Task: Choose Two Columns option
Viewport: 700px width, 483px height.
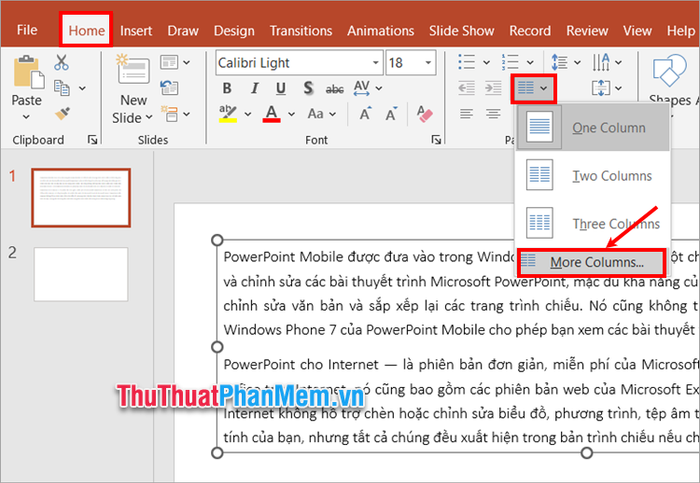Action: click(593, 175)
